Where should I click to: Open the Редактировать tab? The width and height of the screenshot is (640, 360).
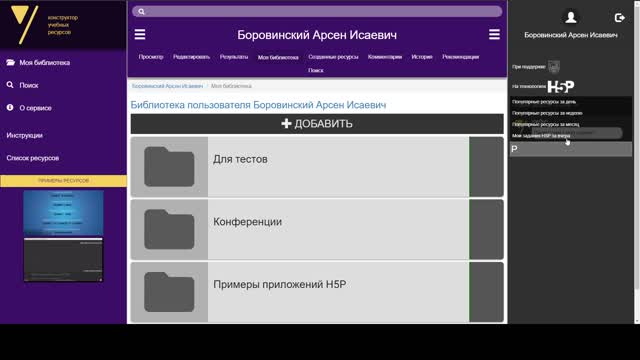point(191,57)
